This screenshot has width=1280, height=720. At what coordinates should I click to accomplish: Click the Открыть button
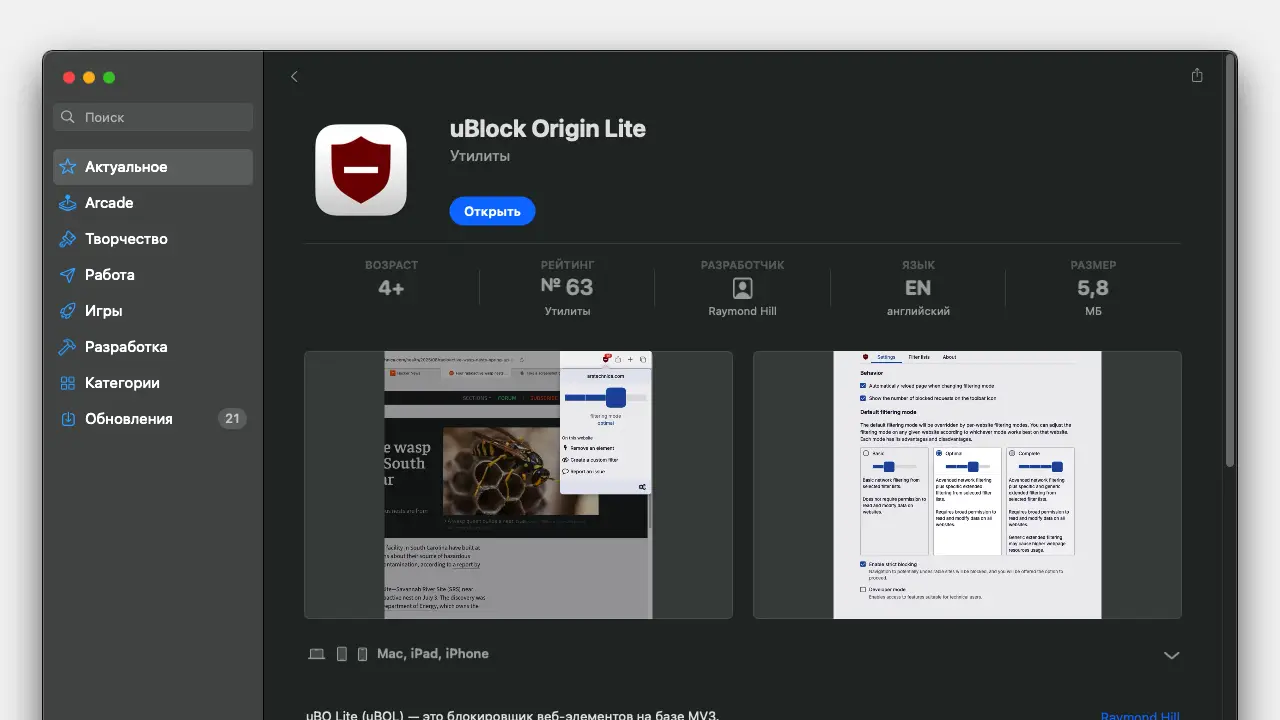click(x=492, y=211)
